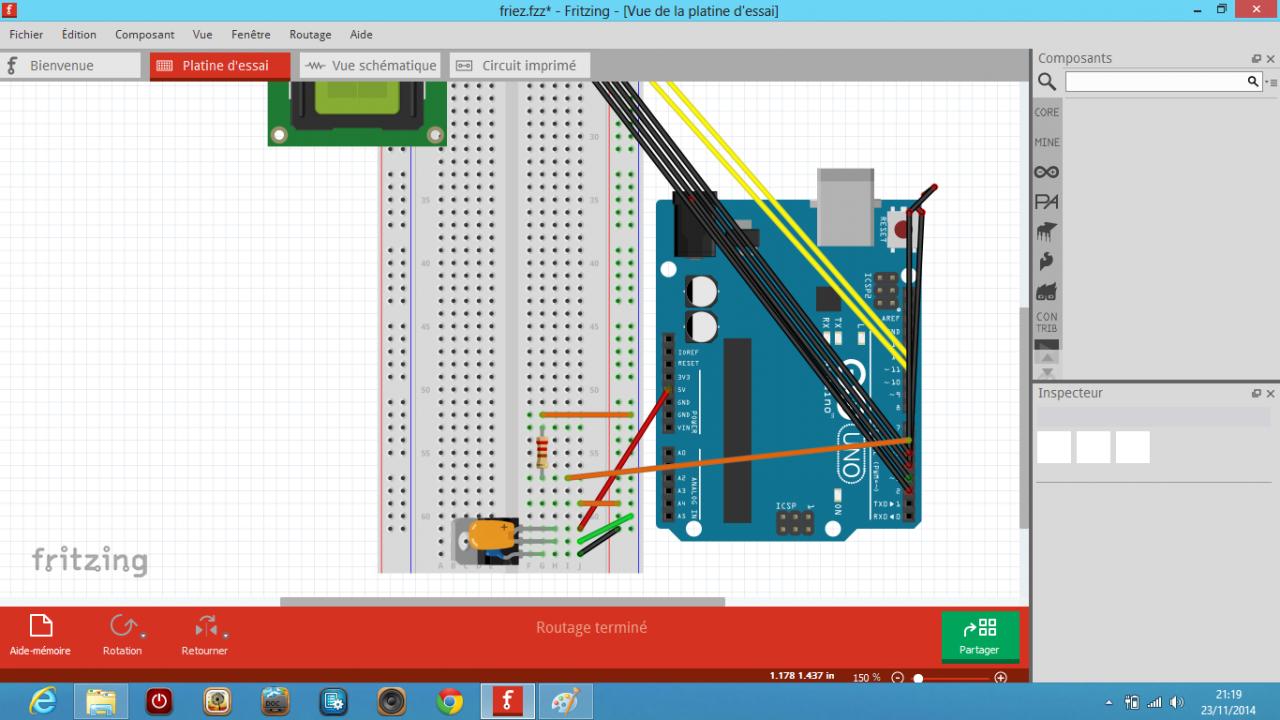Select the CORE parts bin

(1047, 112)
